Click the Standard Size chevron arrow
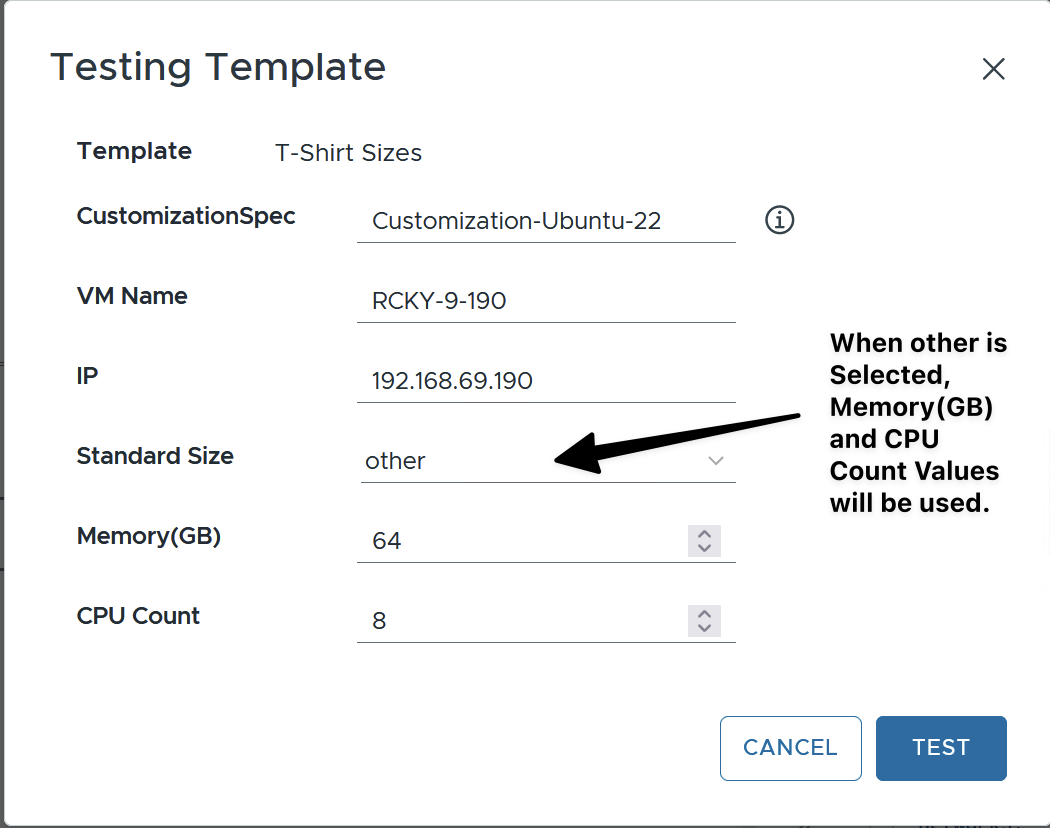The width and height of the screenshot is (1050, 828). coord(715,461)
